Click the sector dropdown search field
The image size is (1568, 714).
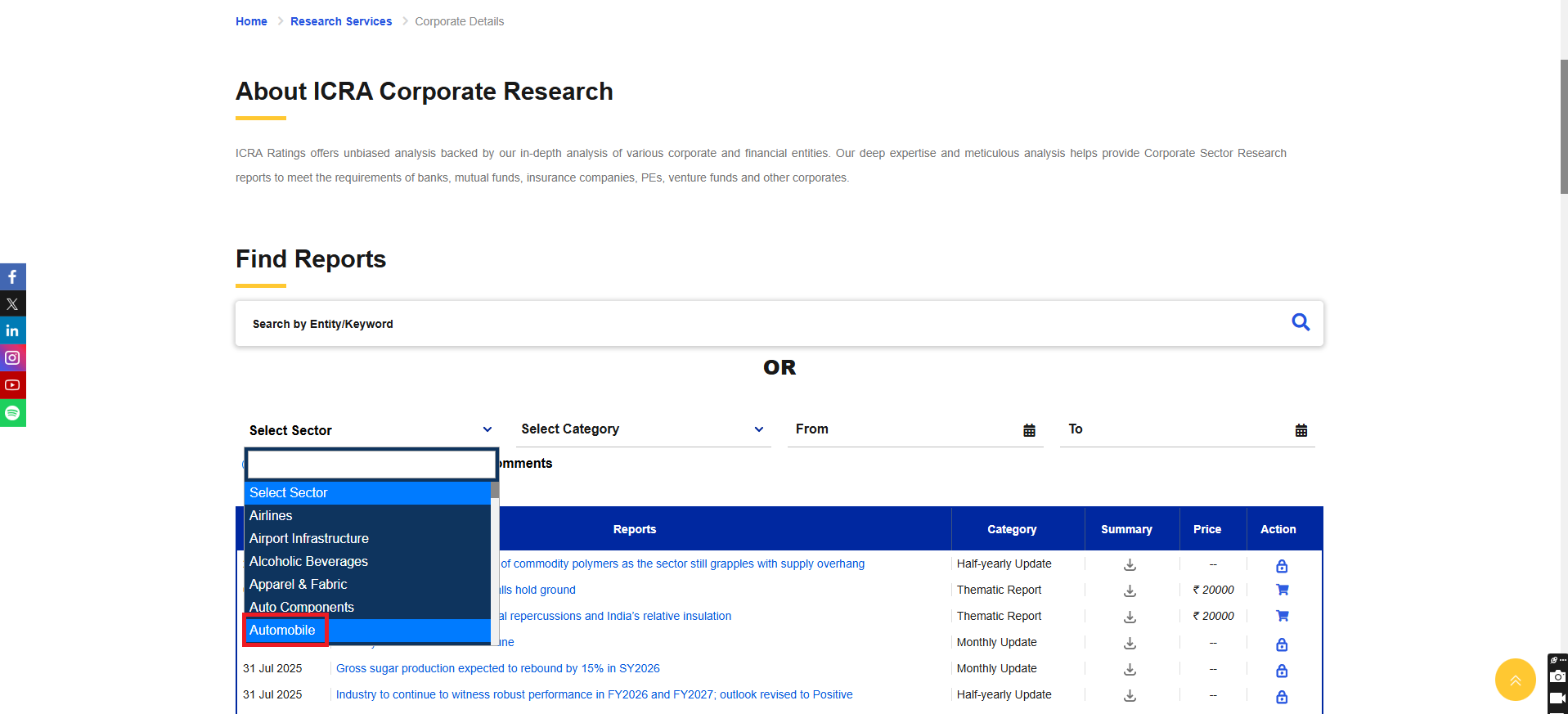point(371,465)
